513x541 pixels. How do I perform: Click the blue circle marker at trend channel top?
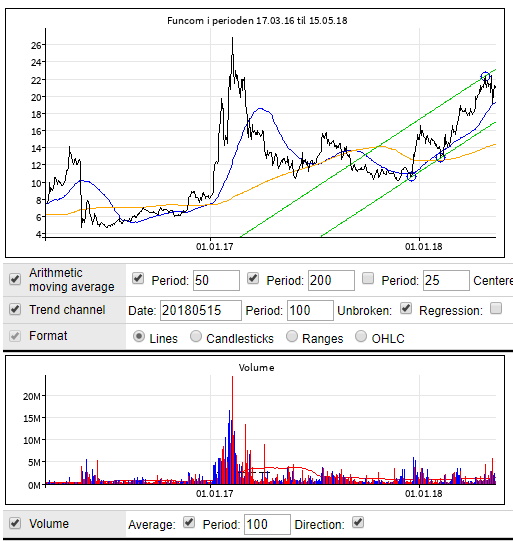(x=485, y=76)
